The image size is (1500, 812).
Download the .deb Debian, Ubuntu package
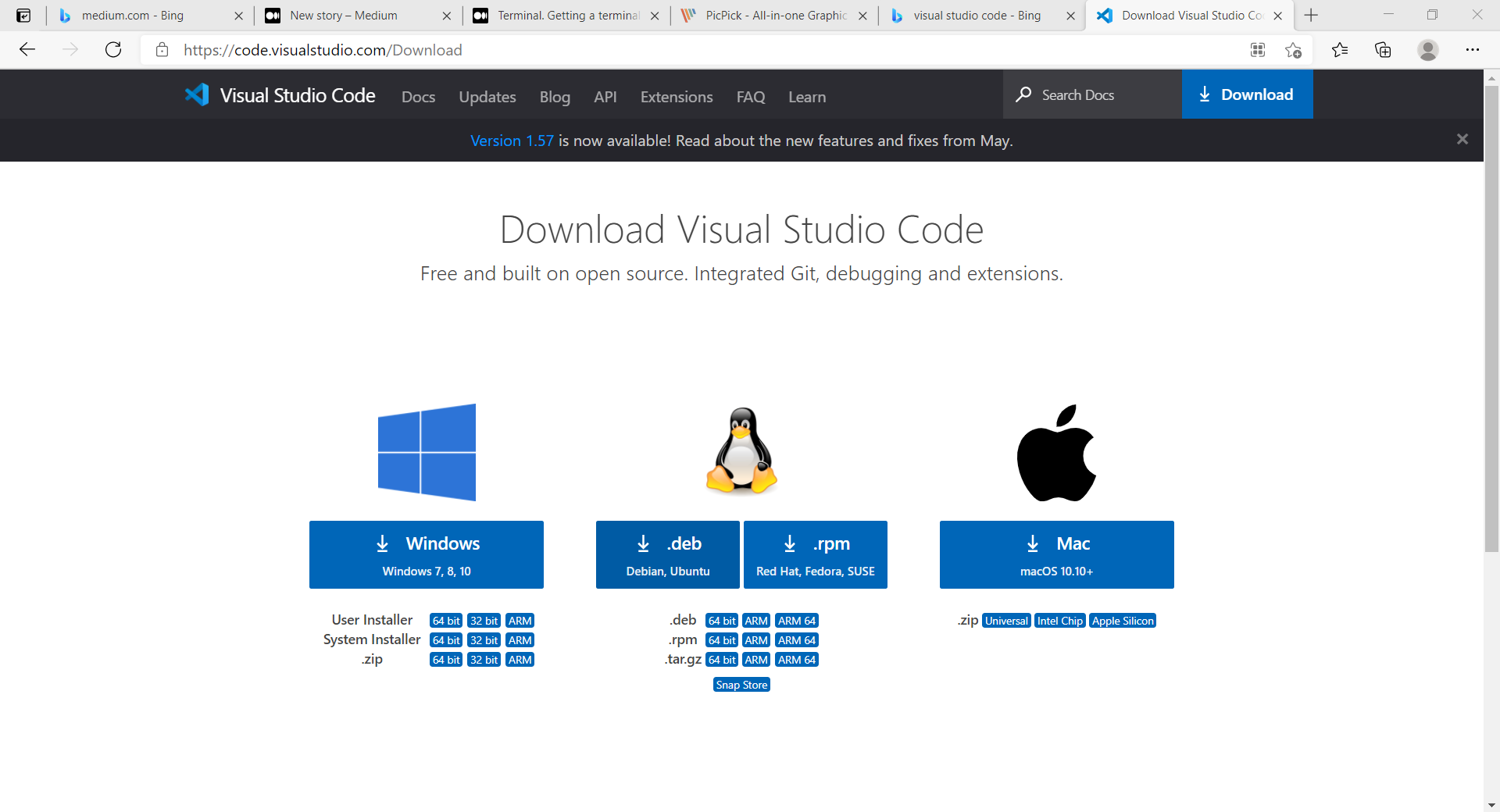668,554
